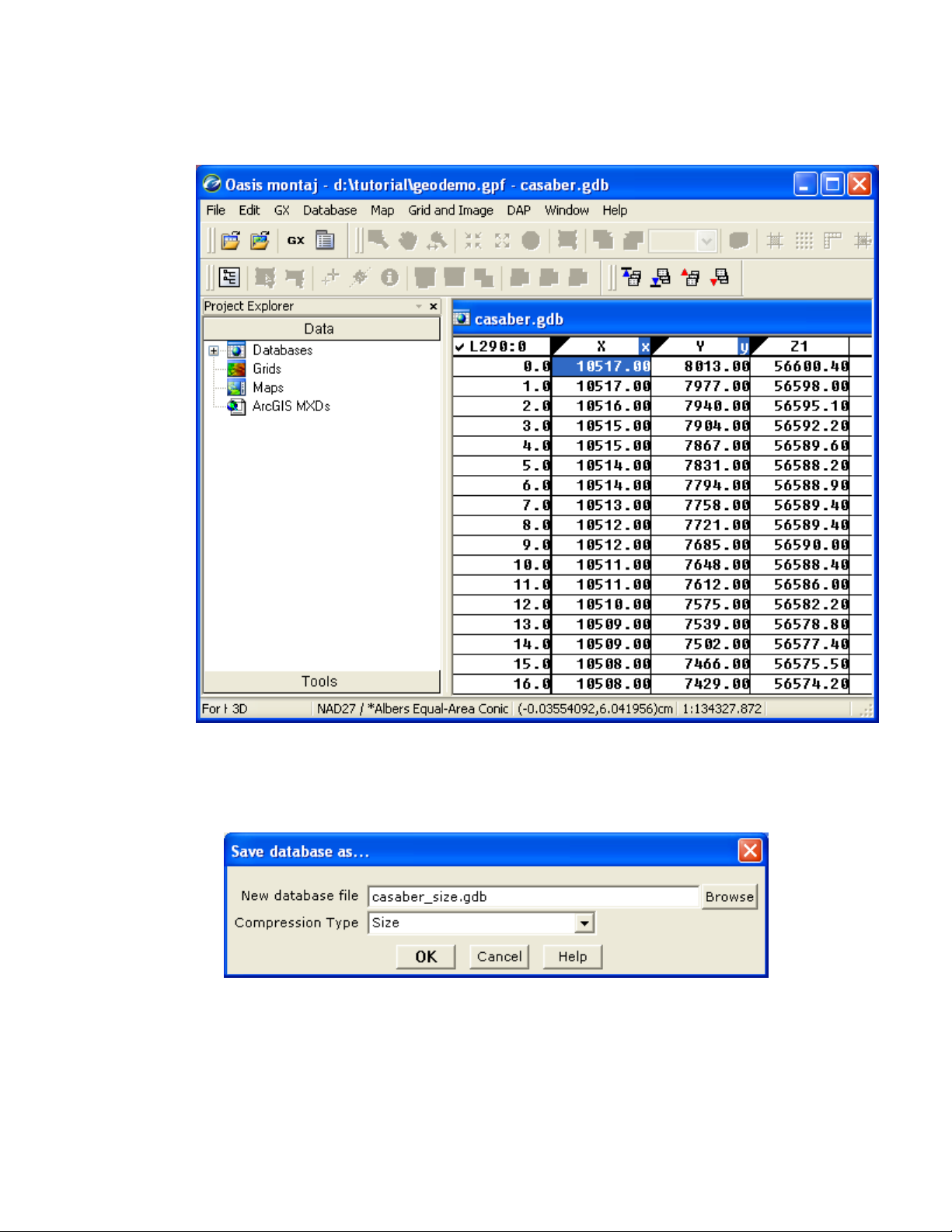The height and width of the screenshot is (1232, 952).
Task: Click OK in Save database as dialog
Action: coord(426,956)
